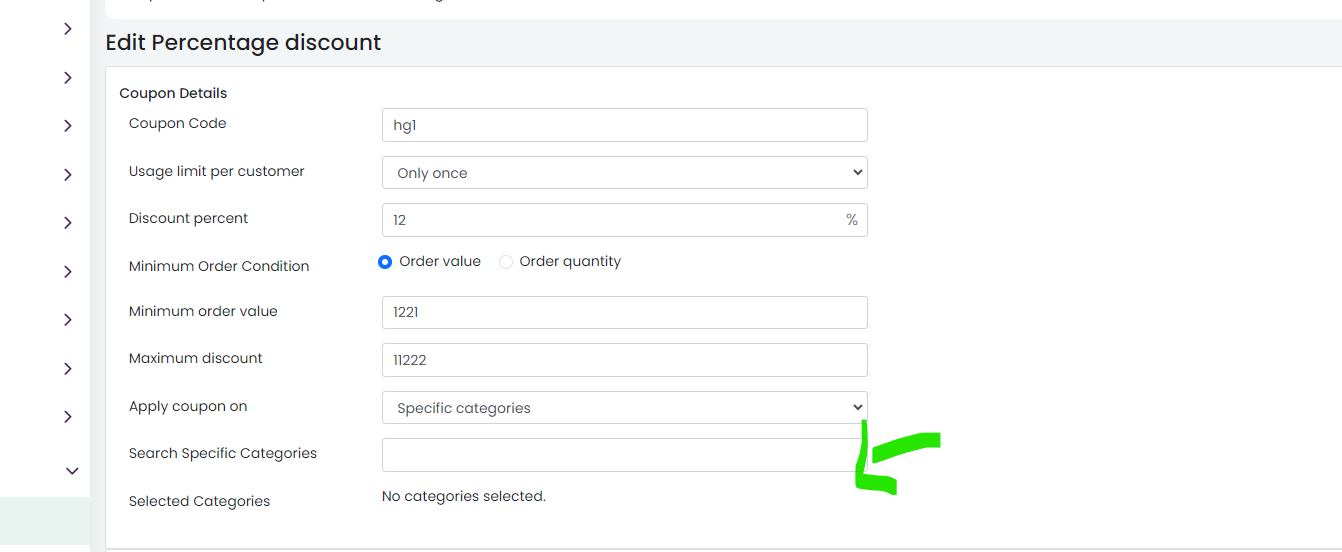Select the Order value radio button

(385, 262)
